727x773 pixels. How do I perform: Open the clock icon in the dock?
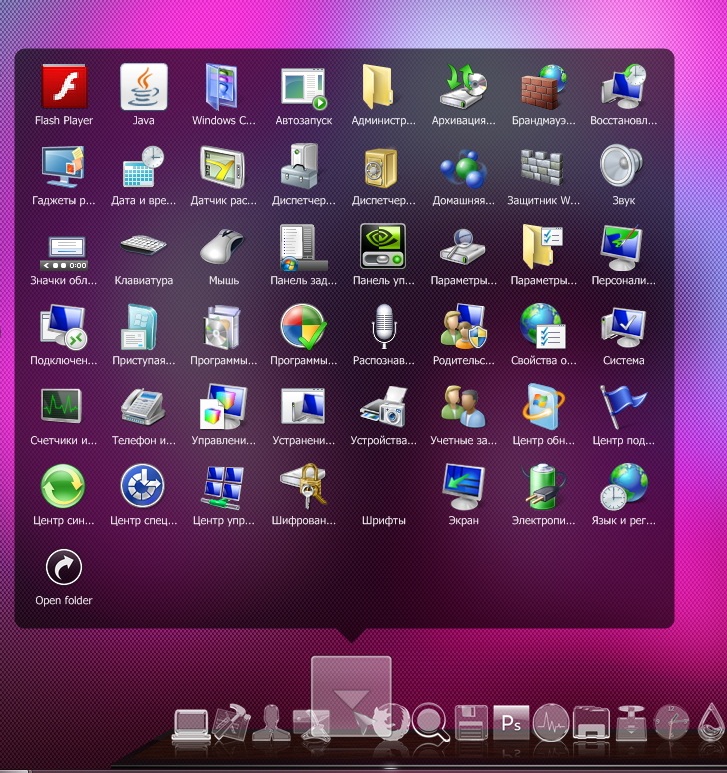click(671, 722)
